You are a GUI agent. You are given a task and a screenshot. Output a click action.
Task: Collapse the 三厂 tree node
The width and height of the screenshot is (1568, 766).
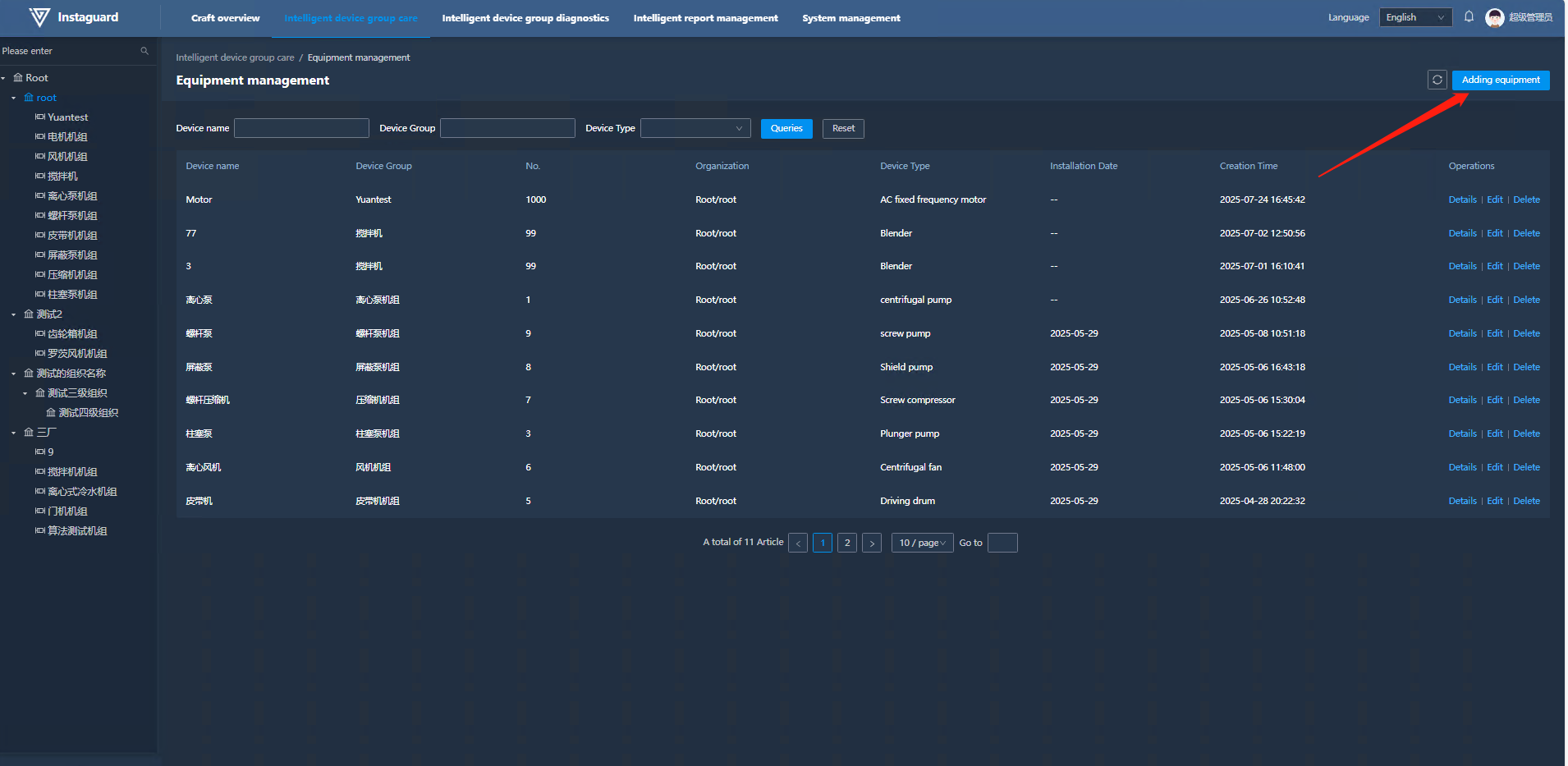[14, 433]
